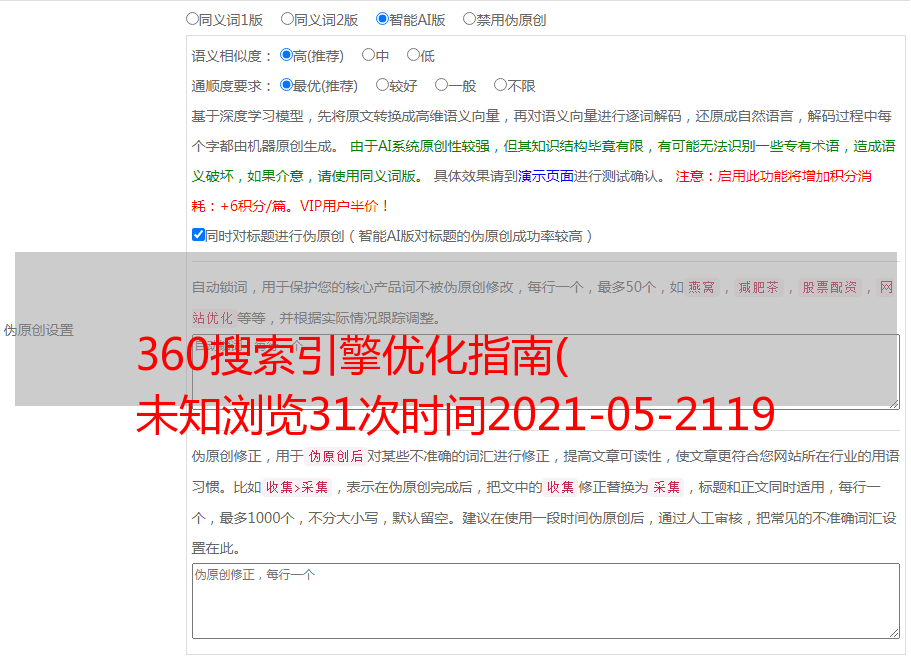Click the red VIP用户半价 notice text

344,206
